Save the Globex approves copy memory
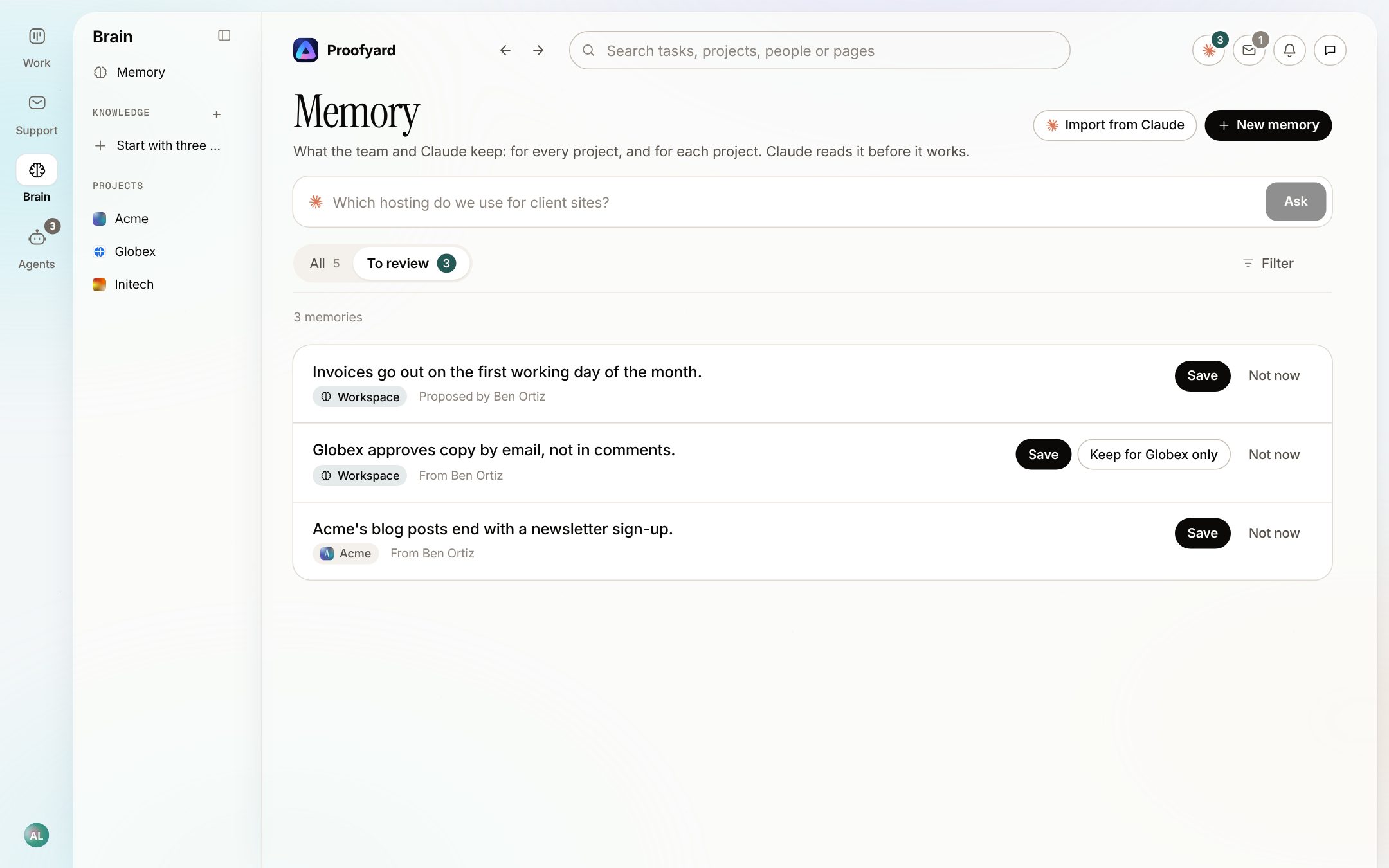 click(x=1043, y=455)
